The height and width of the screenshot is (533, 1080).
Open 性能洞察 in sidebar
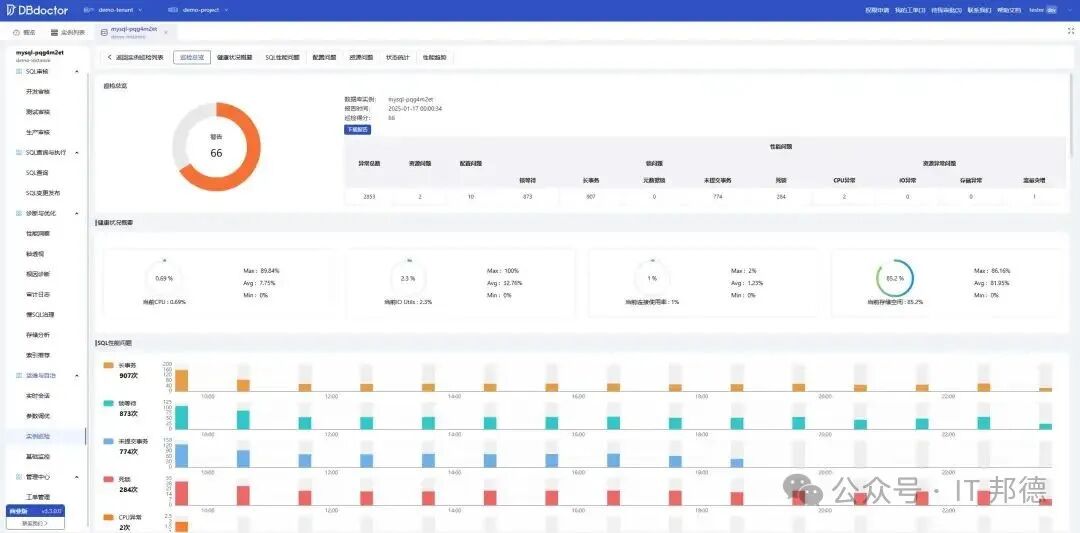pos(38,233)
